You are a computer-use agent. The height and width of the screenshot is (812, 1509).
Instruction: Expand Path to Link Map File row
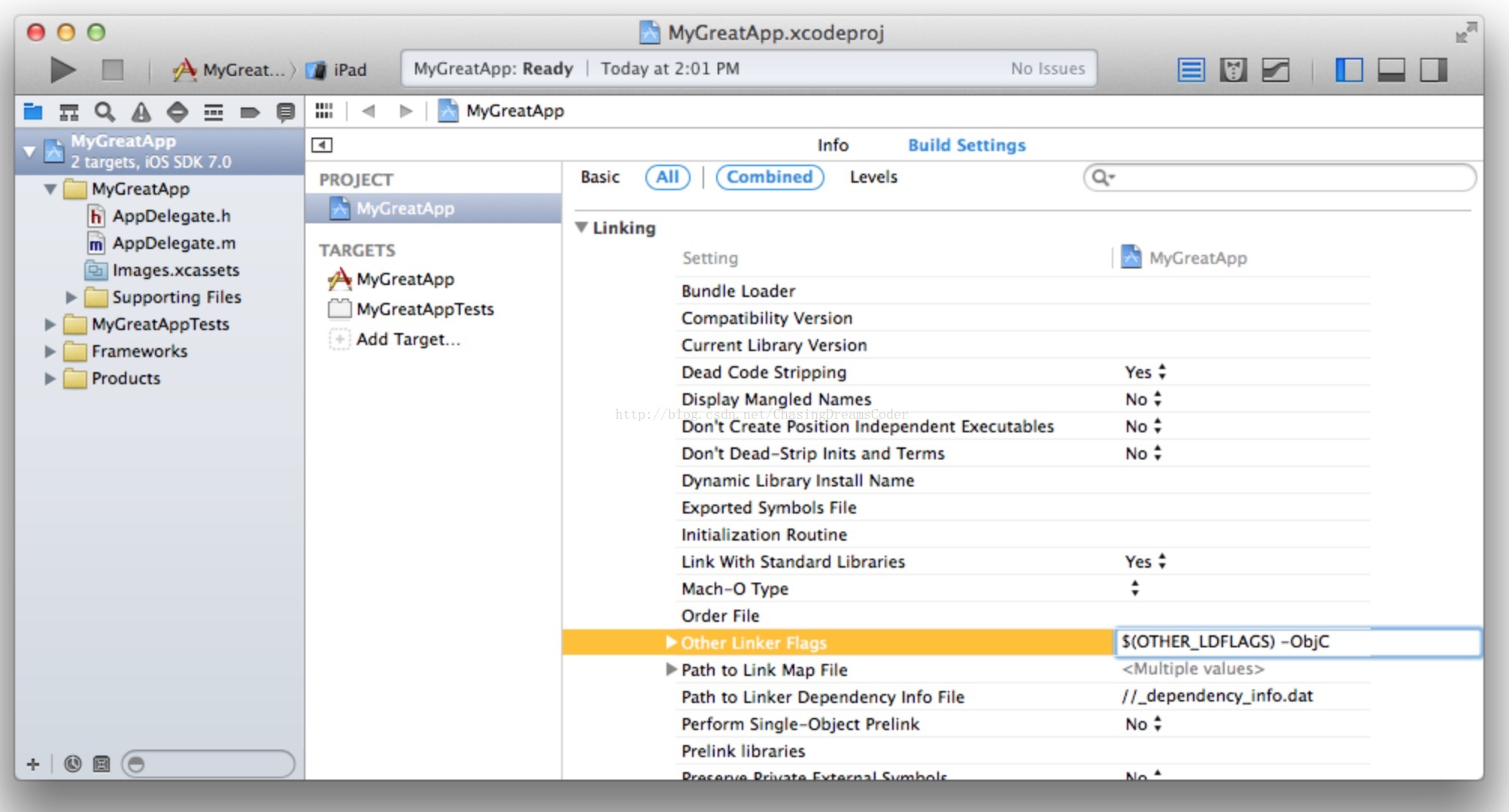[671, 669]
